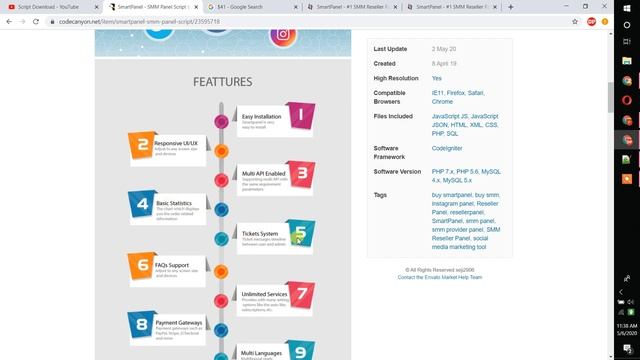Open the CodeIgniter framework link
This screenshot has height=360, width=640.
click(x=447, y=149)
